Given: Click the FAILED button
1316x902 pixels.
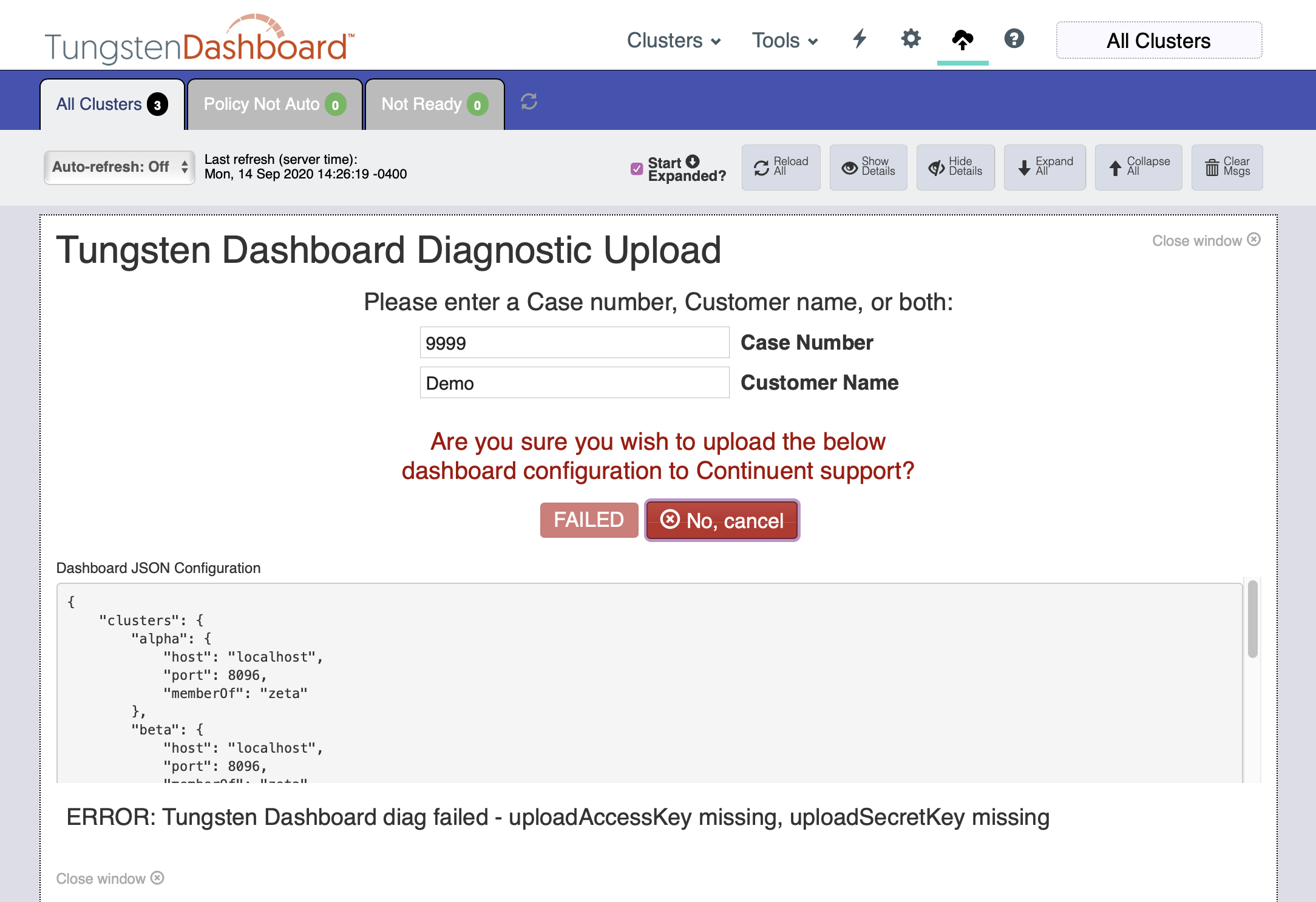Looking at the screenshot, I should [589, 520].
